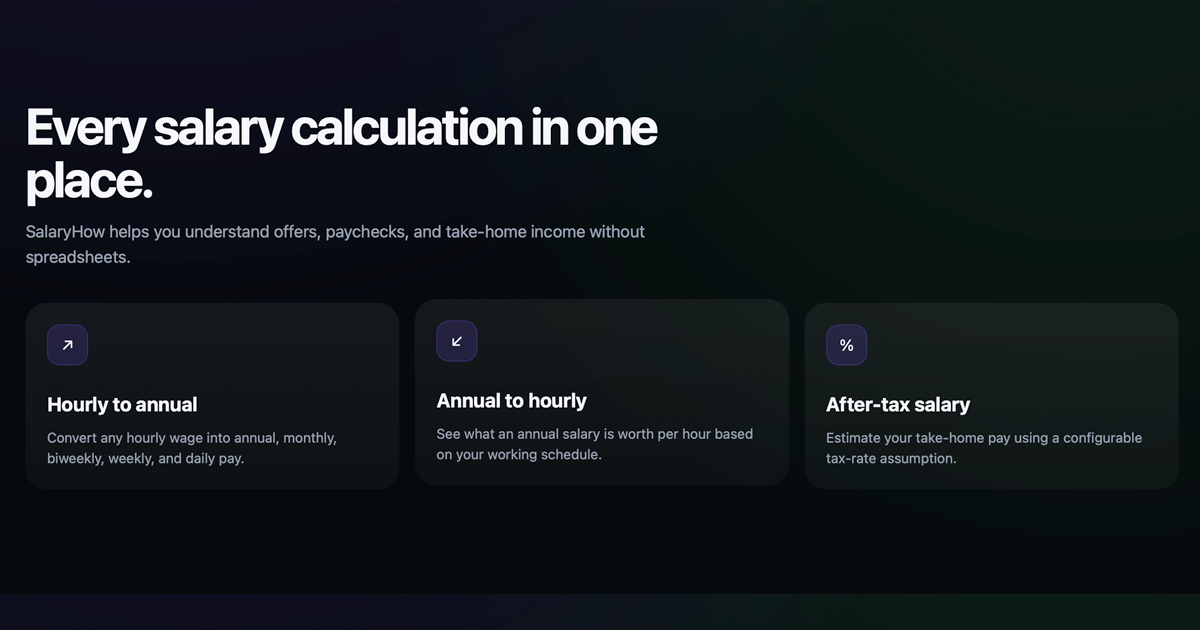Open the Annual to hourly calculator heading

click(512, 401)
